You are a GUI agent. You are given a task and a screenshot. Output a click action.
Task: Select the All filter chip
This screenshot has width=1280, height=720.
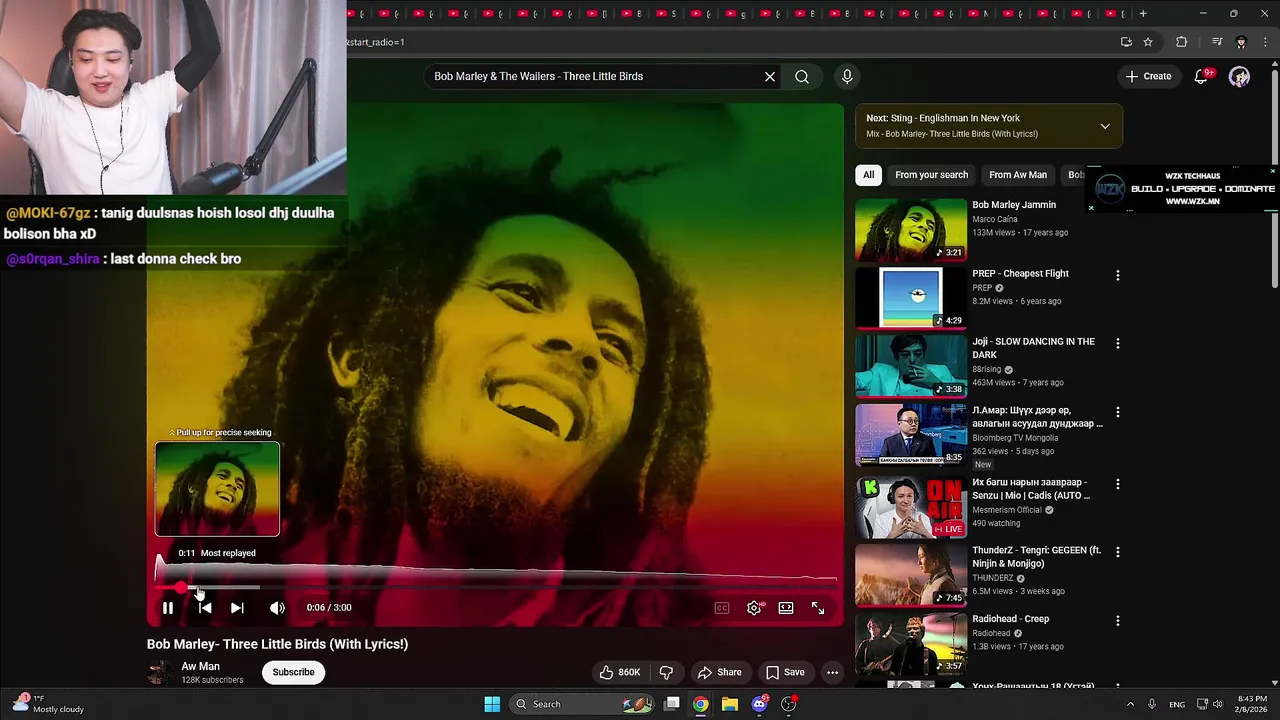[868, 175]
